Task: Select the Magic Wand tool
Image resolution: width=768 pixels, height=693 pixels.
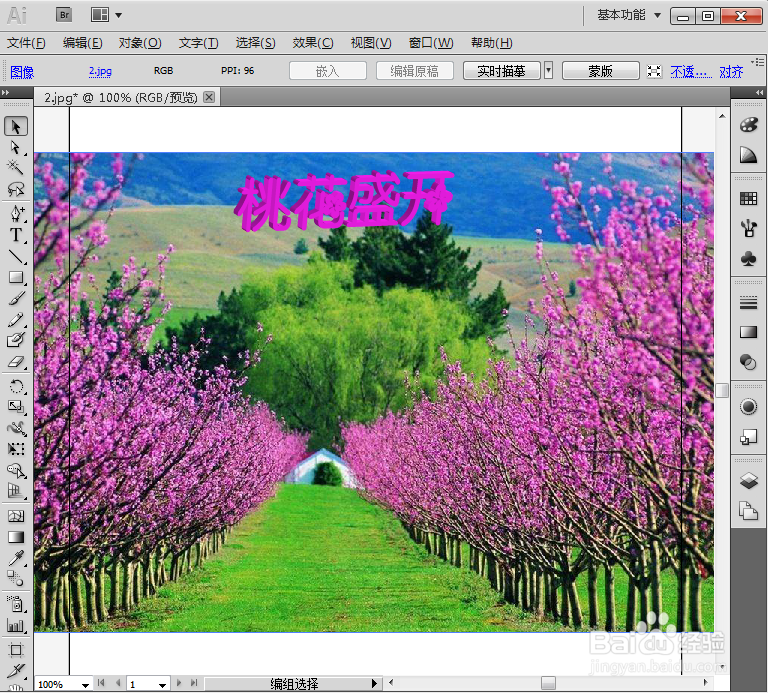Action: click(x=16, y=168)
